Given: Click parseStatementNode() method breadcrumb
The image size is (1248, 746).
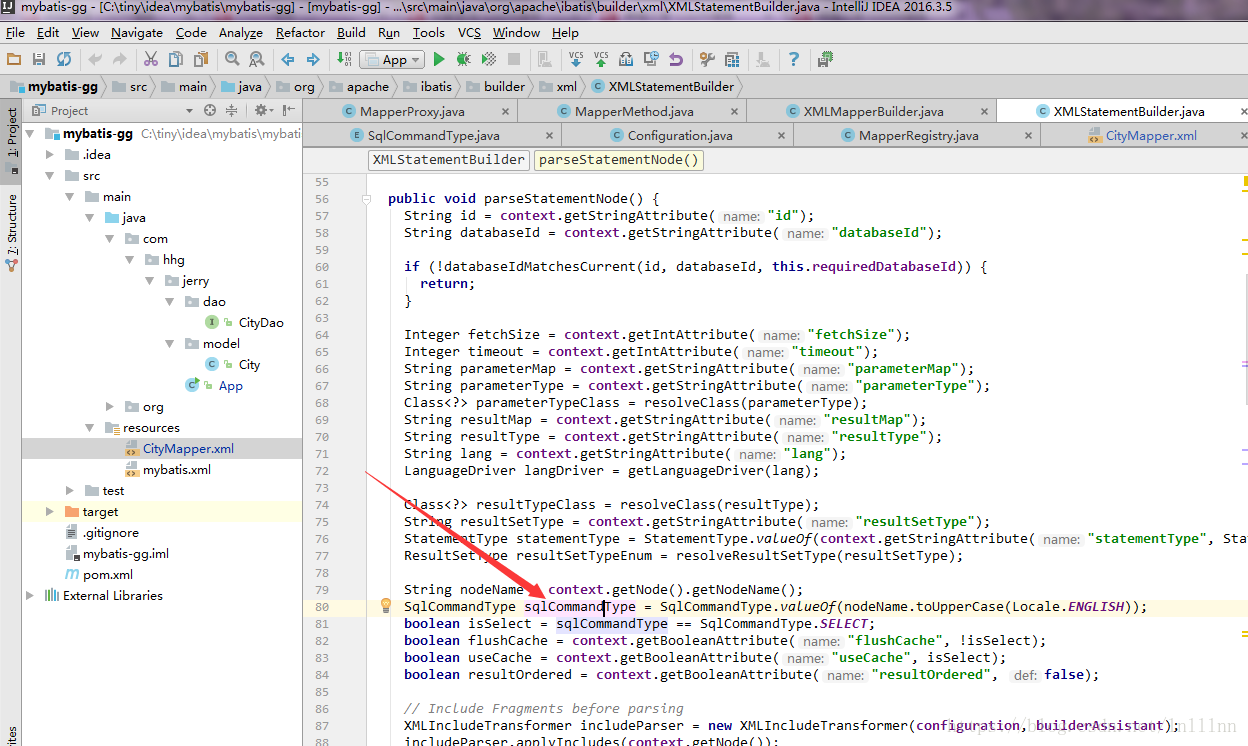Looking at the screenshot, I should 618,159.
